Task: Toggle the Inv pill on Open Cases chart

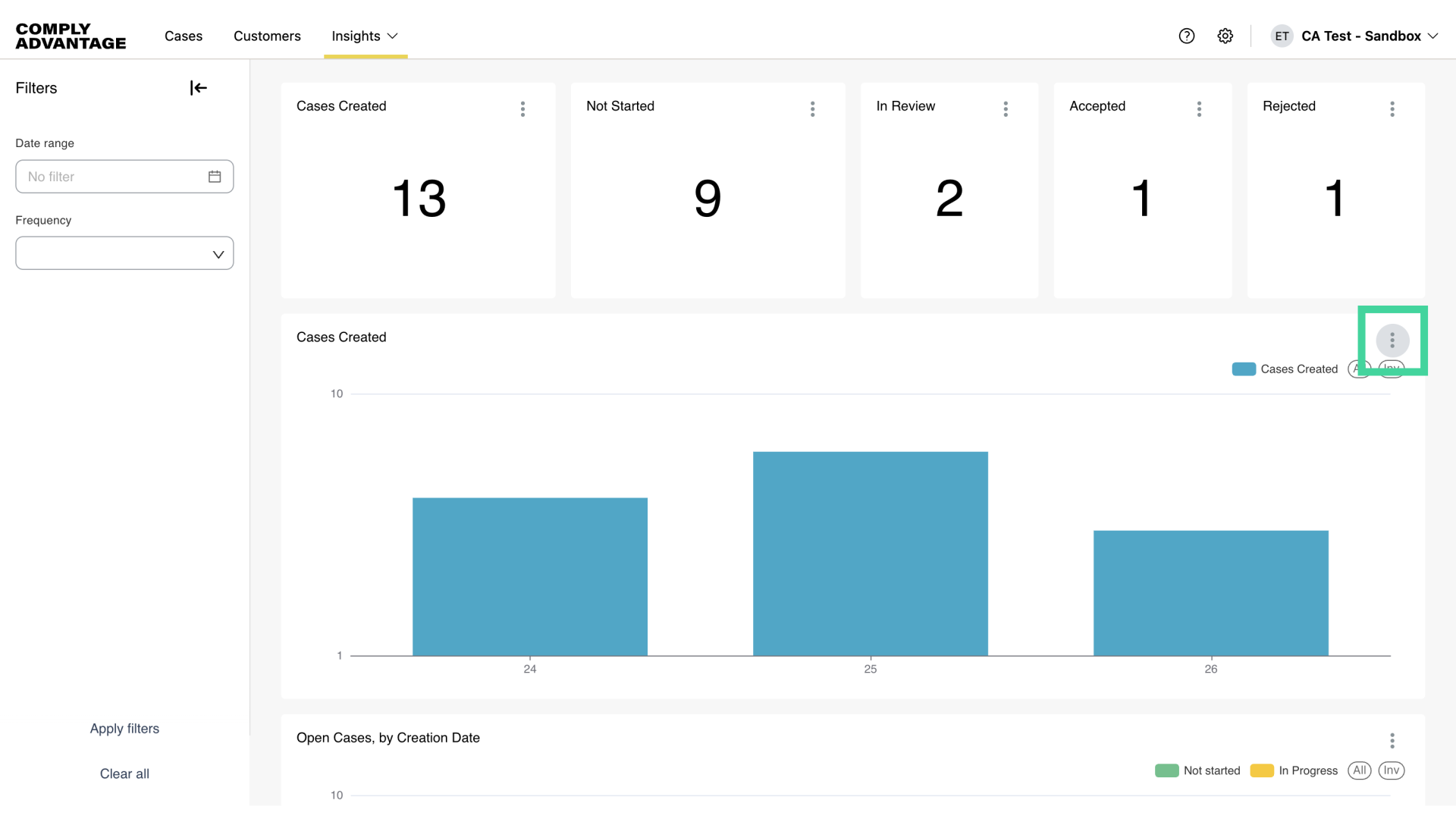Action: (1392, 770)
